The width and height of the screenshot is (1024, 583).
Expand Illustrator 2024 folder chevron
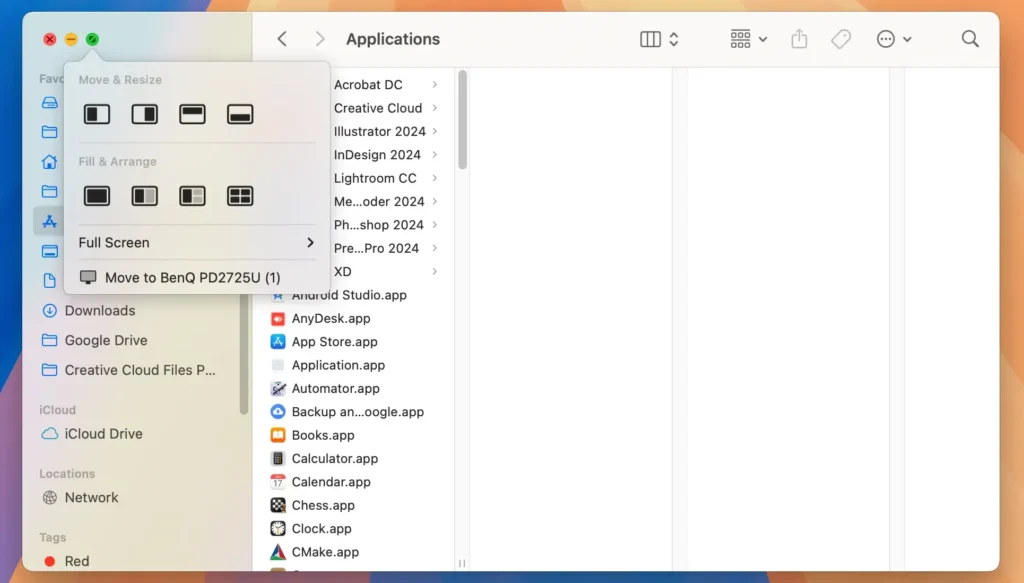[x=434, y=131]
